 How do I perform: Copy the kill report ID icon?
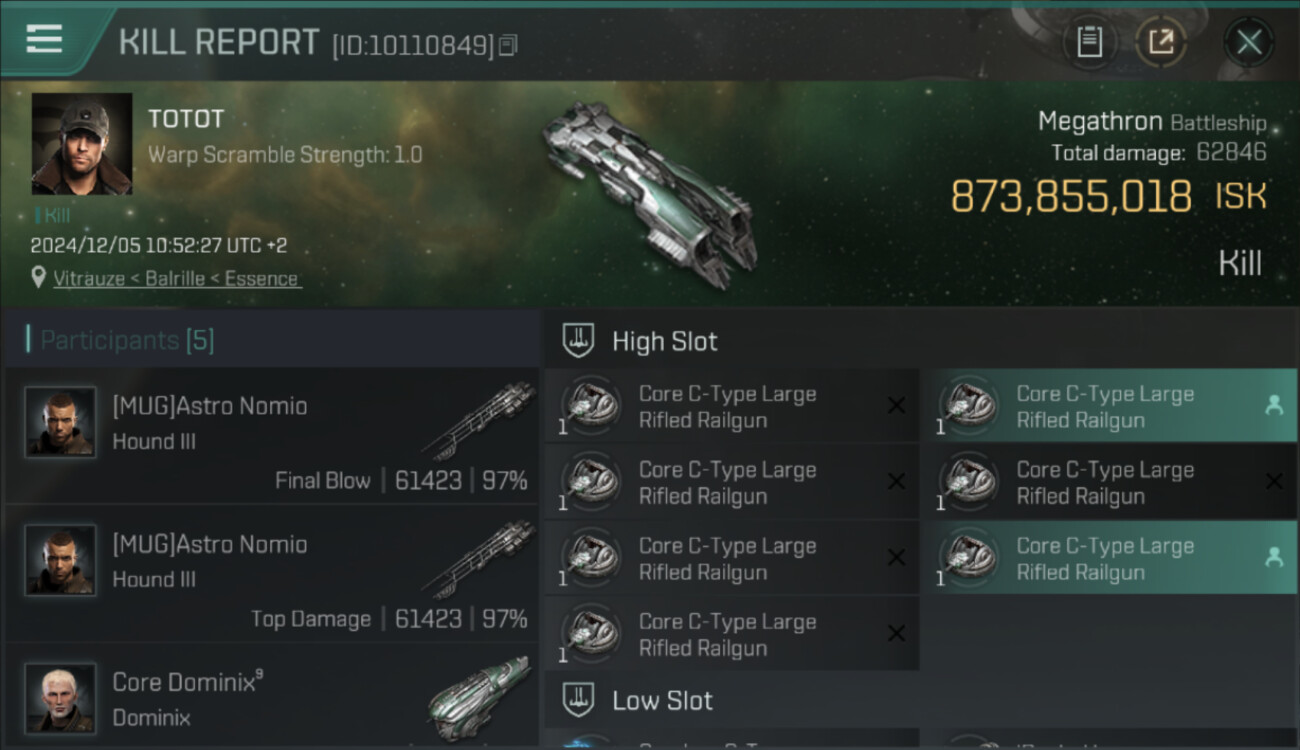coord(508,45)
